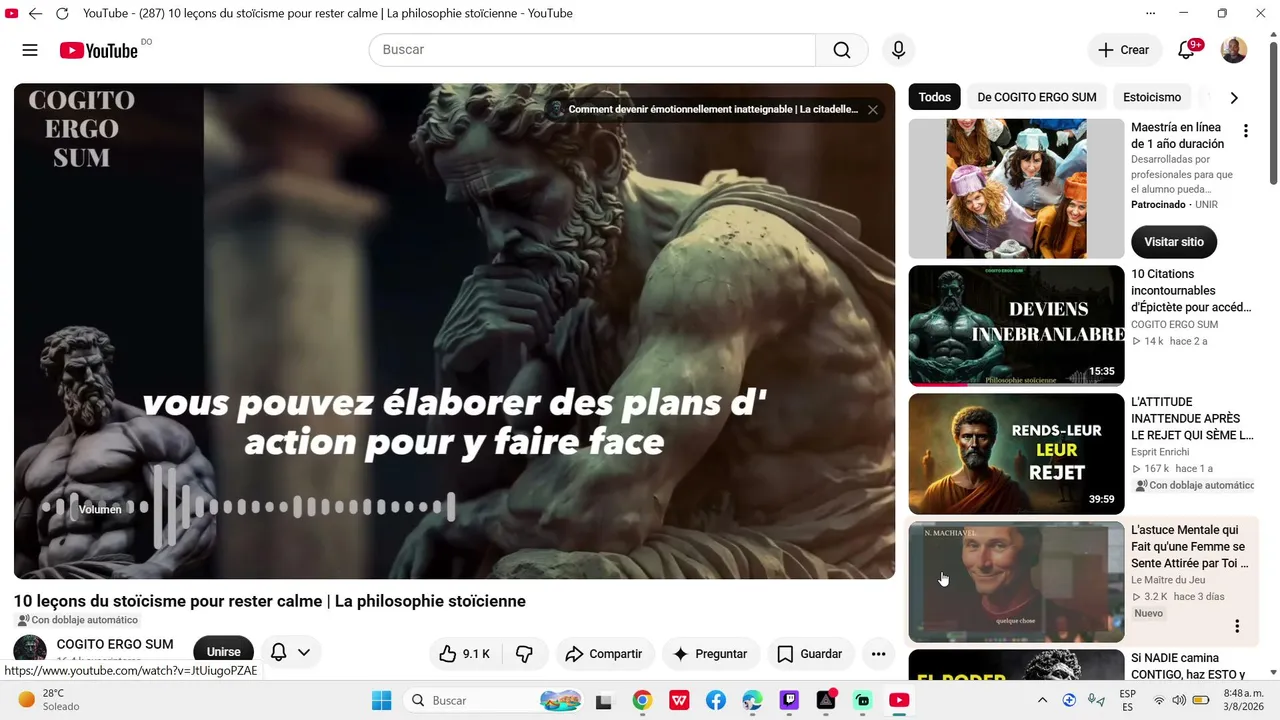Screen dimensions: 1280x720
Task: Go to YouTube home via the logo
Action: click(x=98, y=50)
